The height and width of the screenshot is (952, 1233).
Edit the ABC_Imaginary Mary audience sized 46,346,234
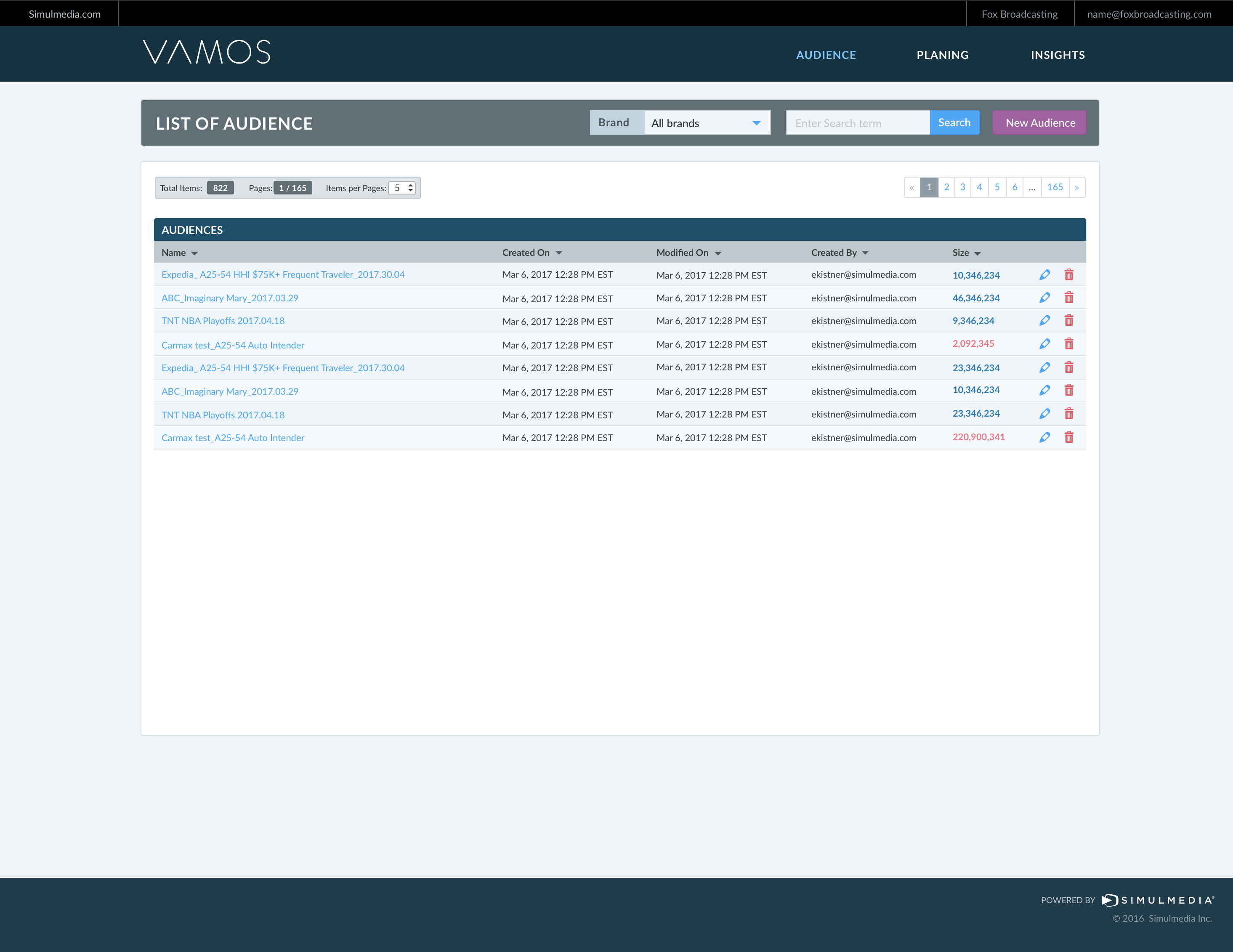(x=1044, y=298)
